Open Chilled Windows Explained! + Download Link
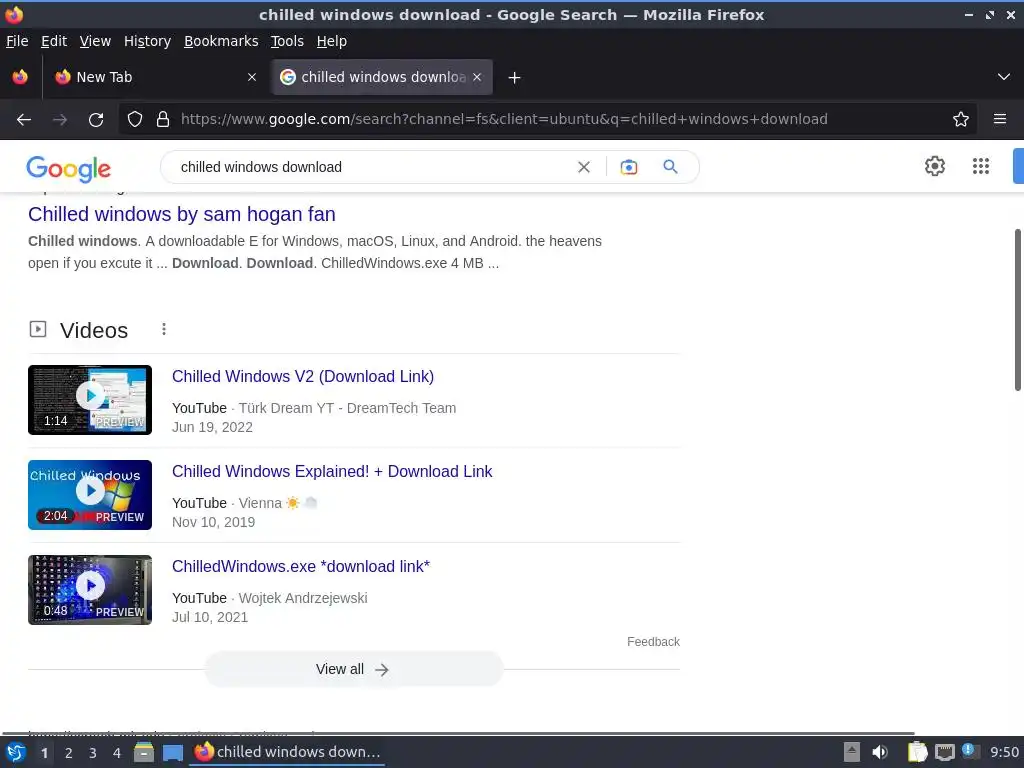Image resolution: width=1024 pixels, height=768 pixels. tap(332, 472)
